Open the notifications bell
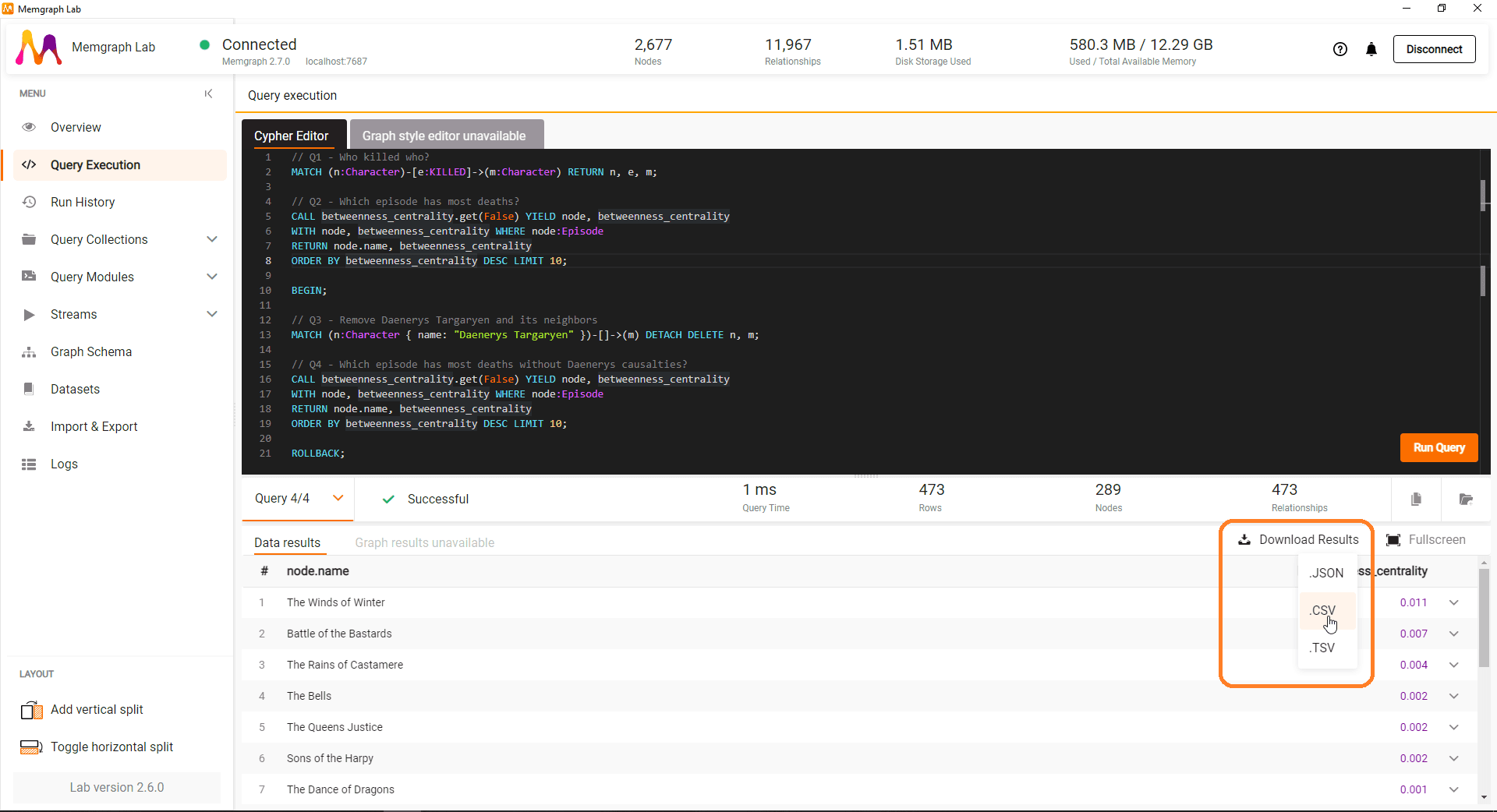Screen dimensions: 1497x812 click(1371, 49)
